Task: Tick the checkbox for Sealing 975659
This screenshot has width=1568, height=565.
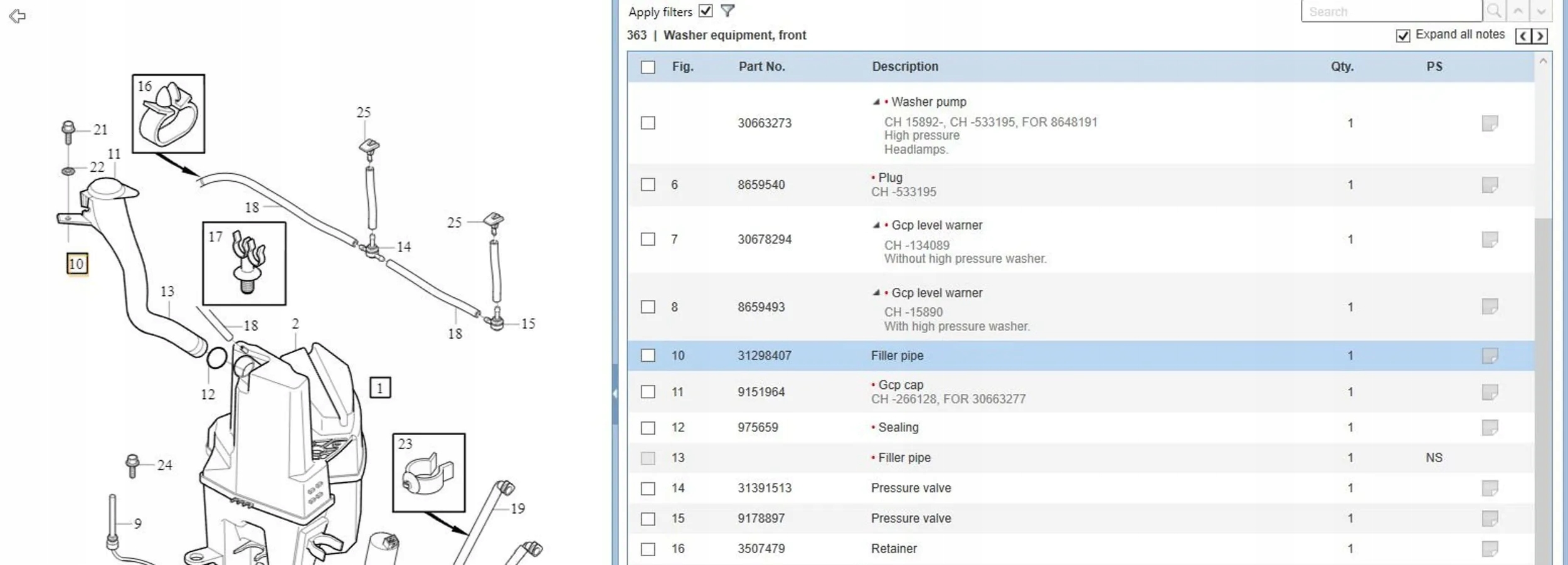Action: pos(648,428)
